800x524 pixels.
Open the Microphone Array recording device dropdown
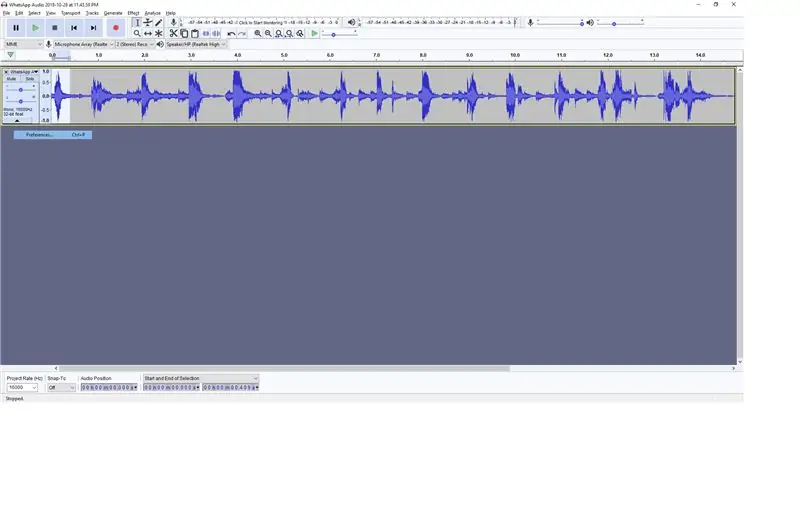point(84,44)
